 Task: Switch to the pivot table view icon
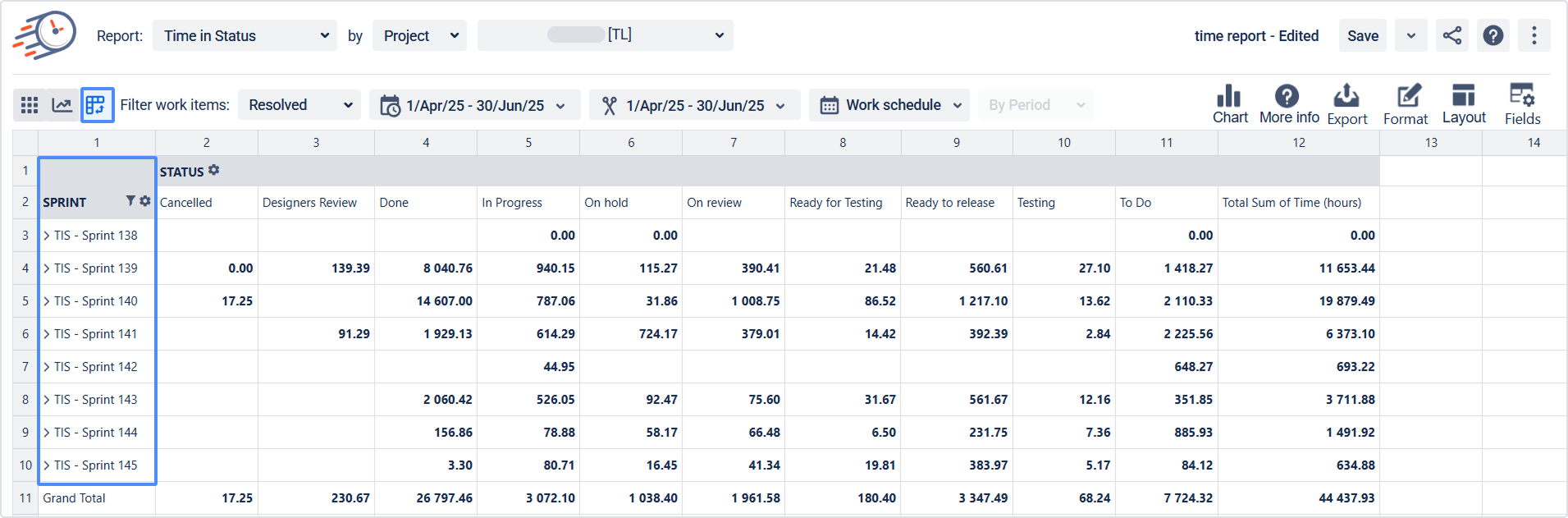(x=97, y=105)
